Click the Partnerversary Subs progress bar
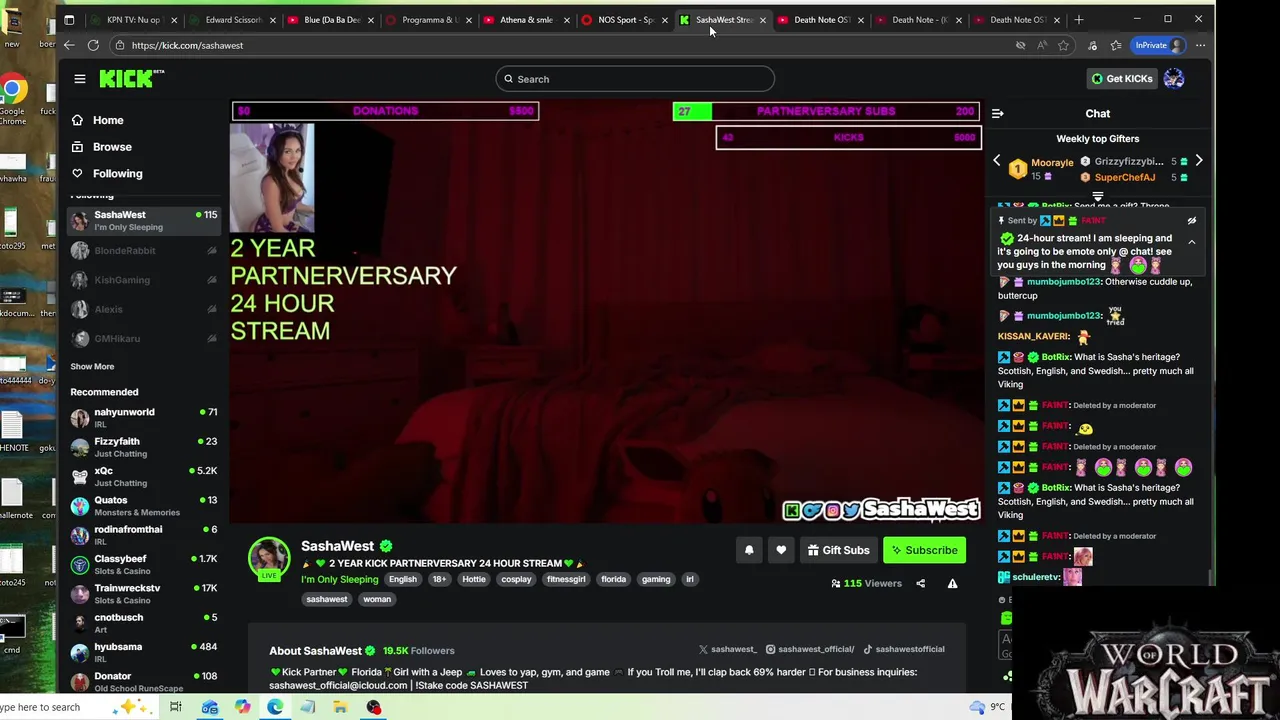The width and height of the screenshot is (1280, 720). pyautogui.click(x=826, y=111)
